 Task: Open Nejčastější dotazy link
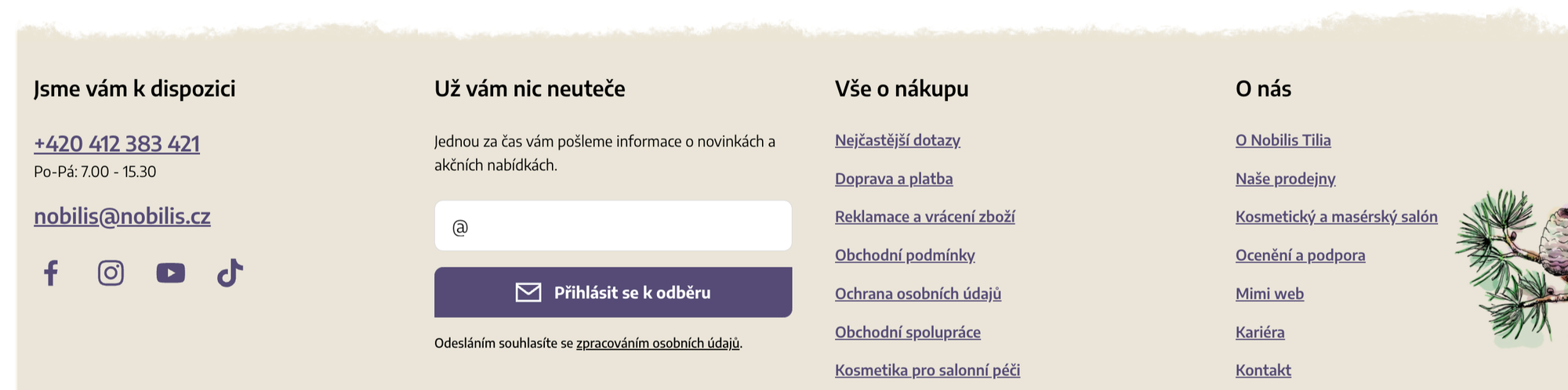pos(898,140)
